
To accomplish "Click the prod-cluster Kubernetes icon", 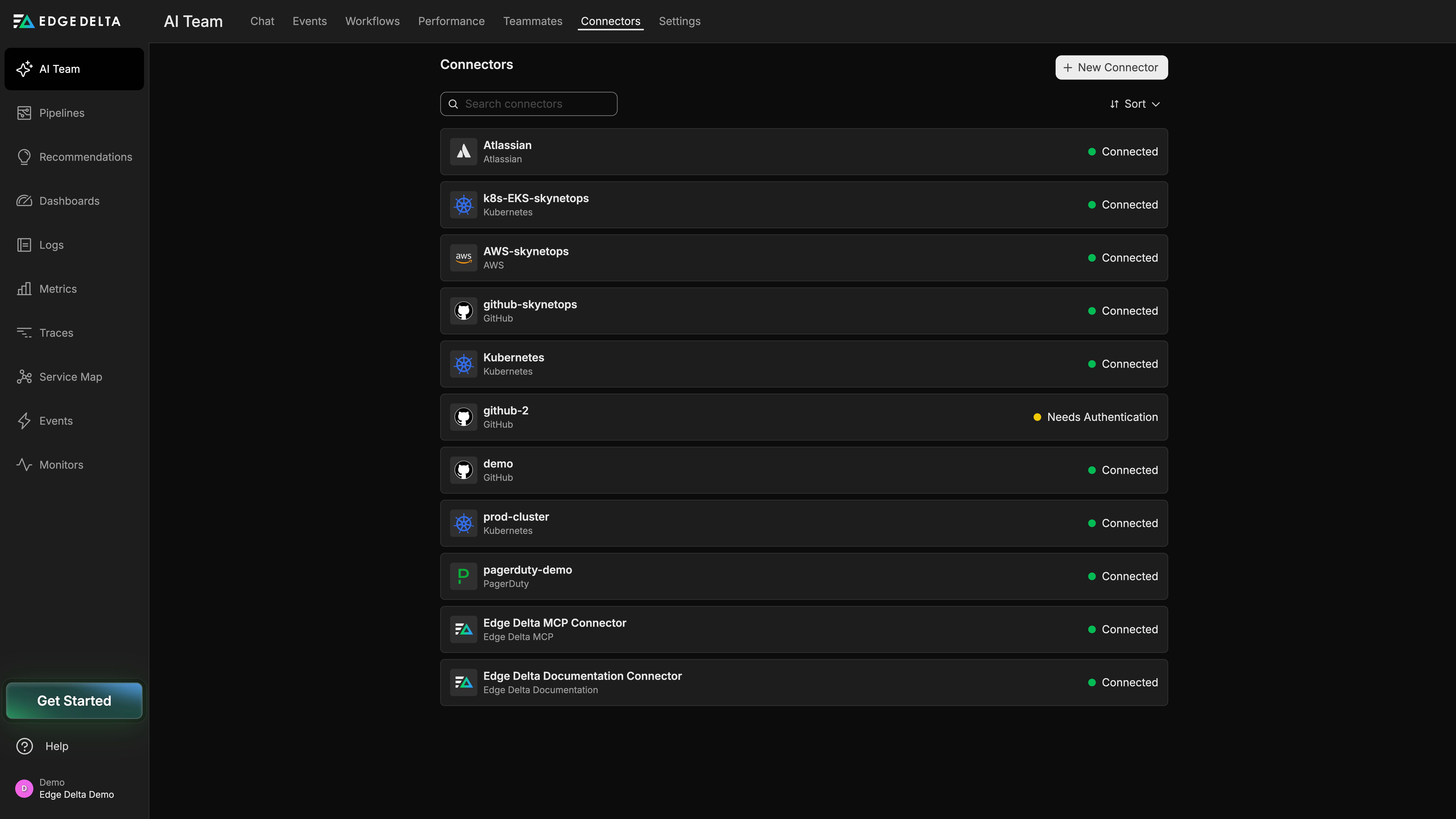I will pos(464,523).
